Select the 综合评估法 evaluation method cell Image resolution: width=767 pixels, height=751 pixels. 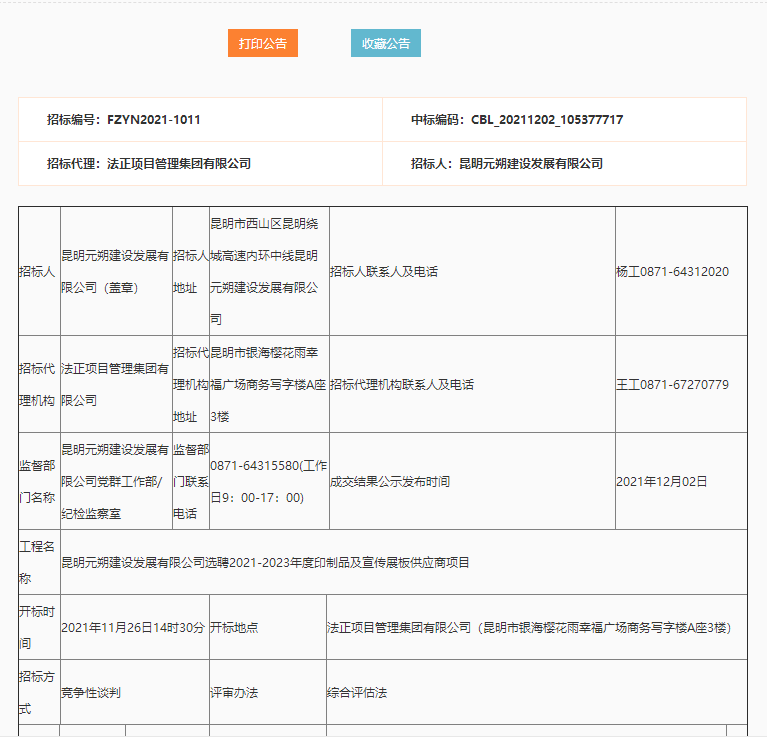click(x=357, y=693)
